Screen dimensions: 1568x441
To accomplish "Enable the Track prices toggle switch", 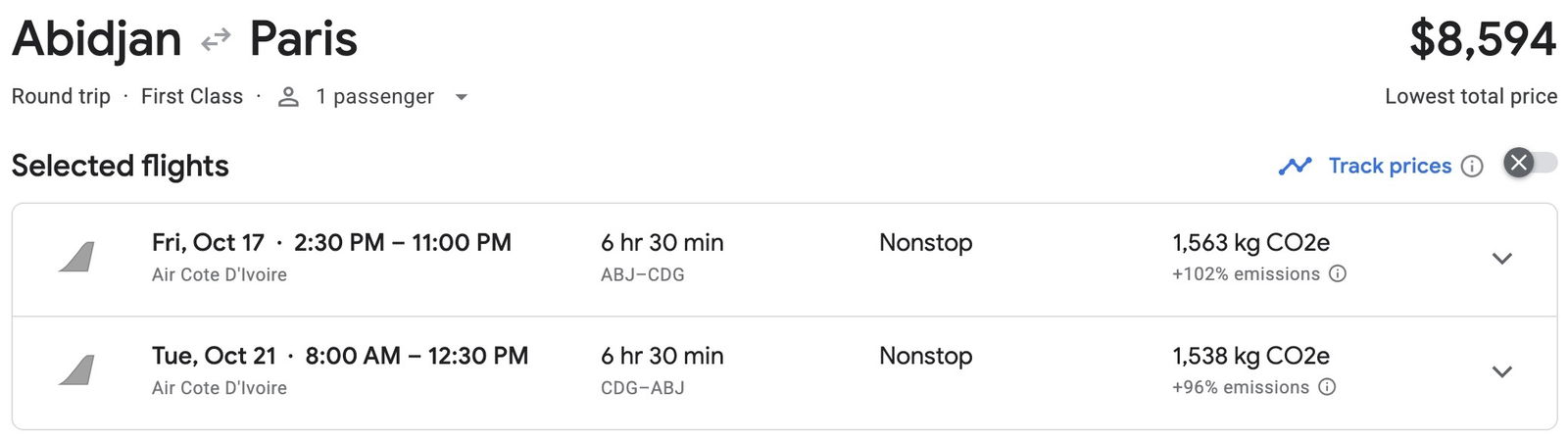I will coord(1531,163).
